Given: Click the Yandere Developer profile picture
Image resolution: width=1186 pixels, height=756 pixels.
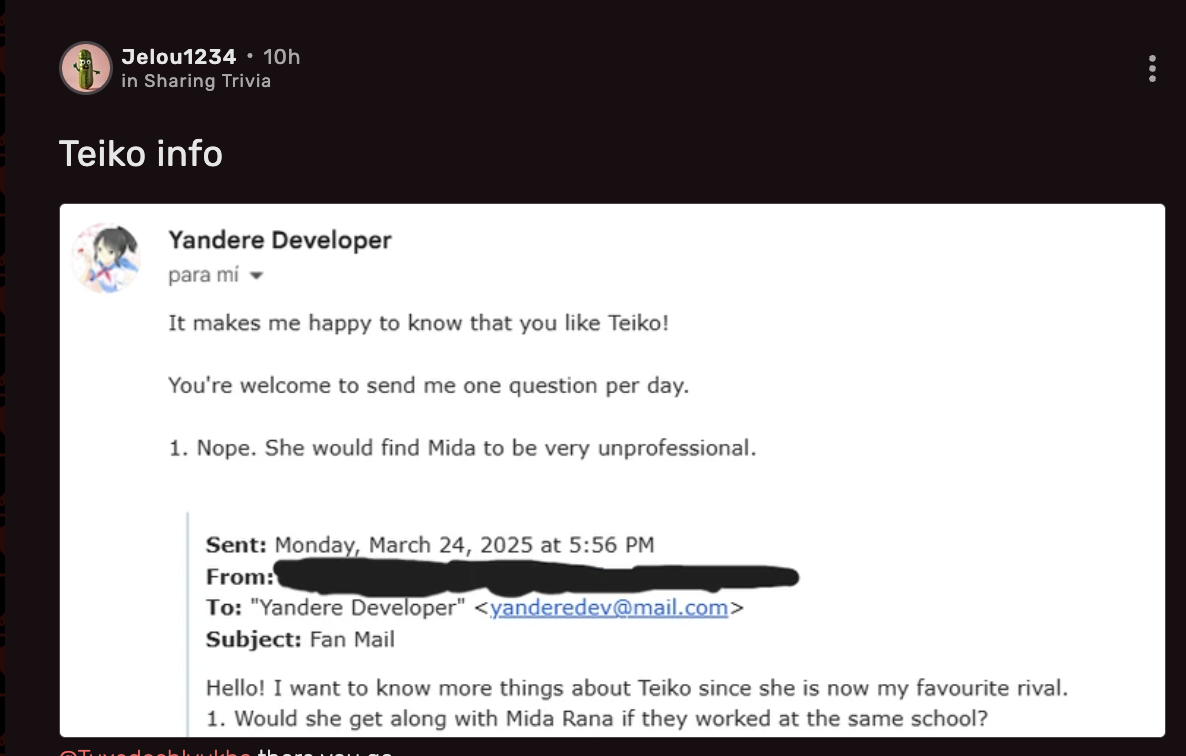Looking at the screenshot, I should 106,258.
